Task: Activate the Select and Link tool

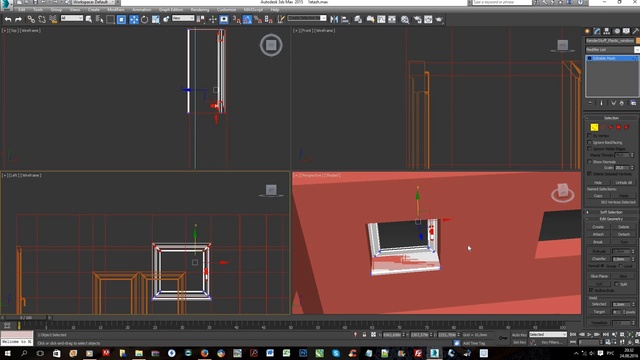Action: 31,19
